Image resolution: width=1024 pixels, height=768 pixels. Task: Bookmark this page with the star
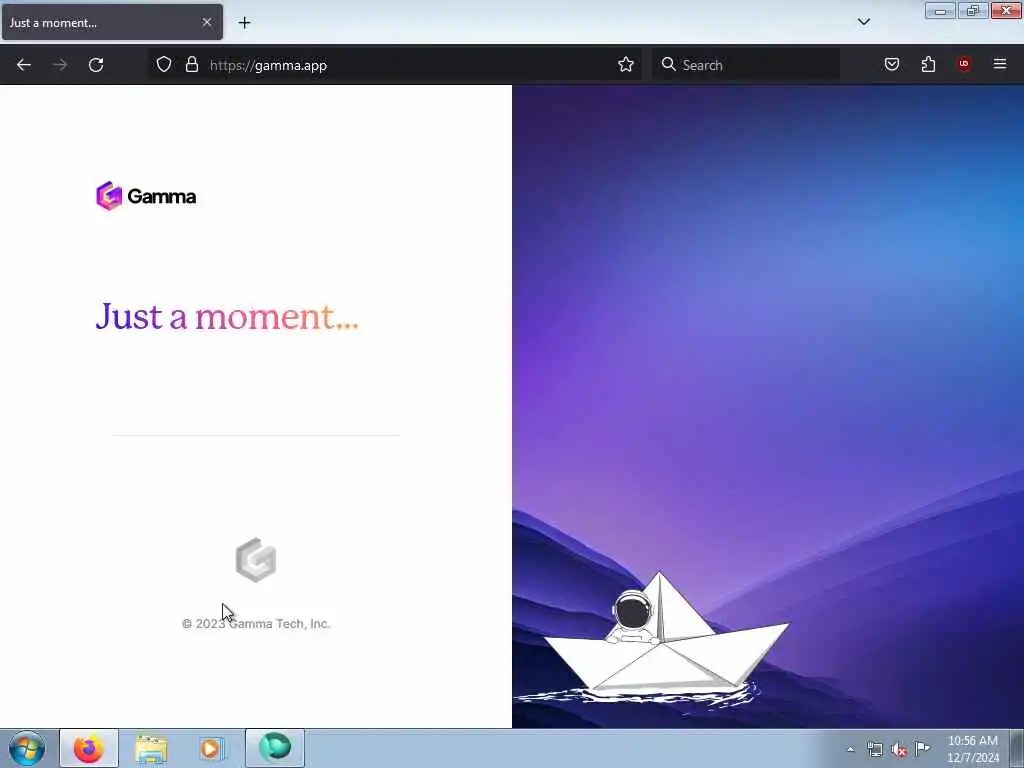[x=626, y=64]
